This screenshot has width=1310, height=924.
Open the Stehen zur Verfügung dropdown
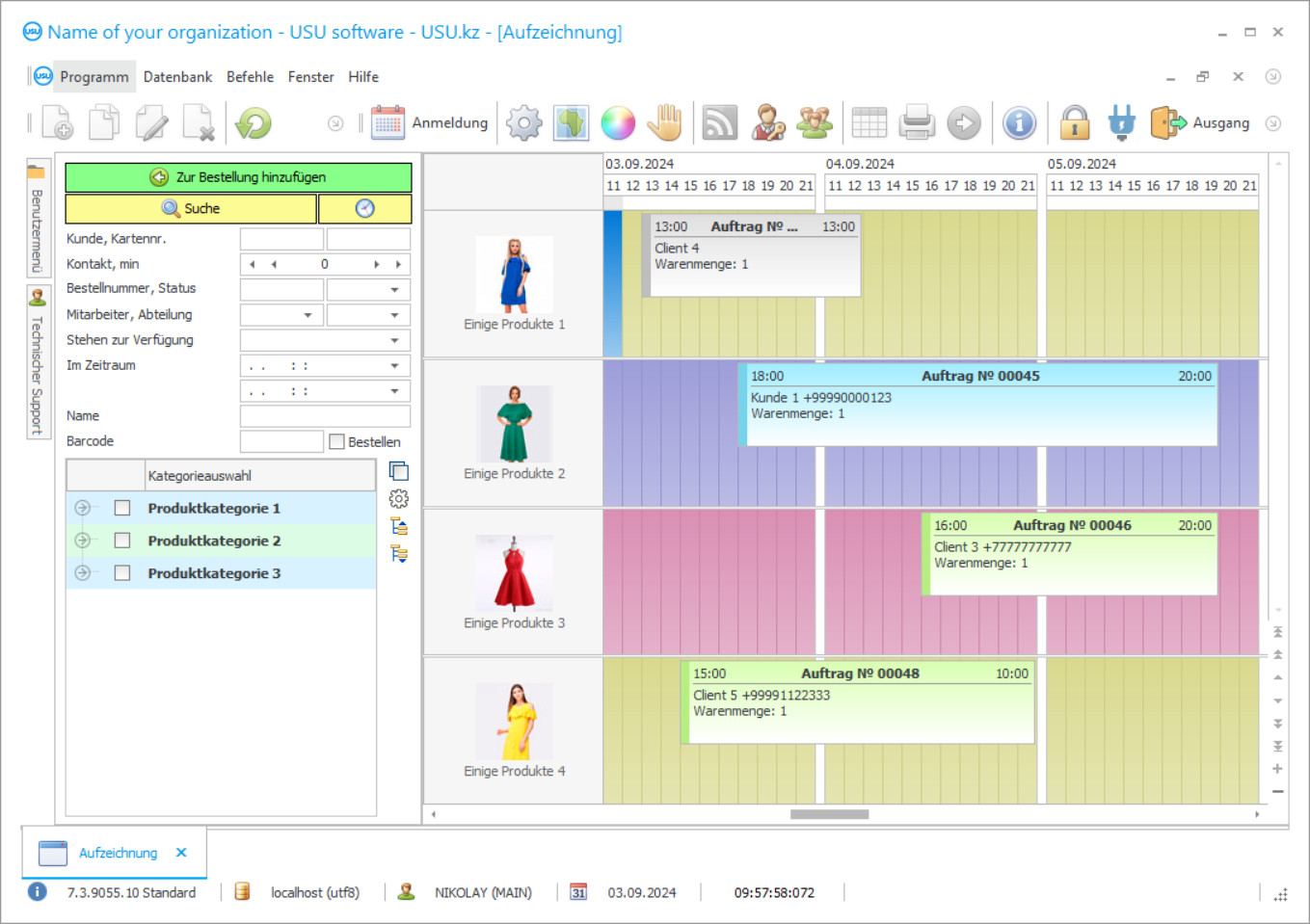pos(394,339)
